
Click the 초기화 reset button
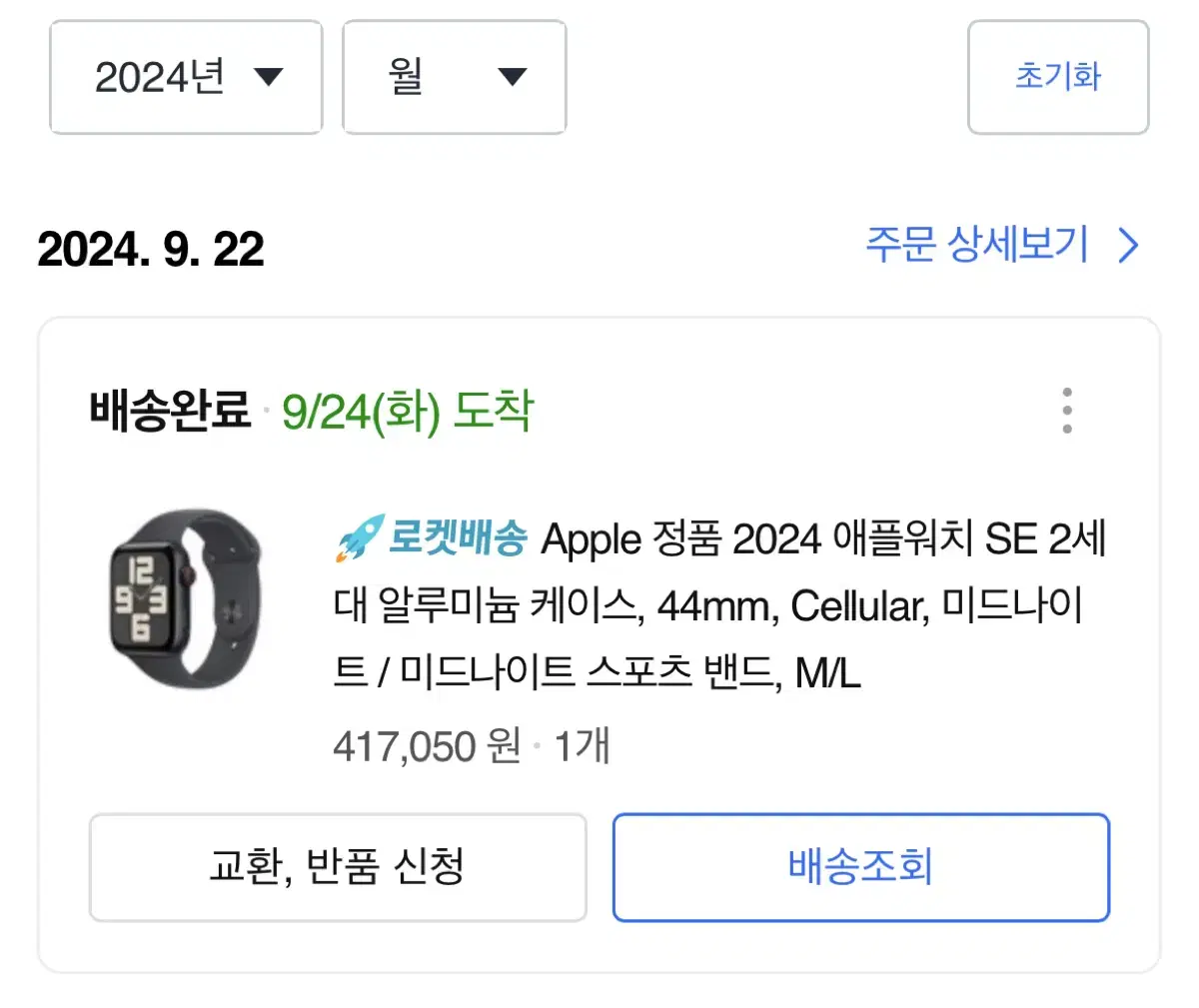click(1058, 77)
